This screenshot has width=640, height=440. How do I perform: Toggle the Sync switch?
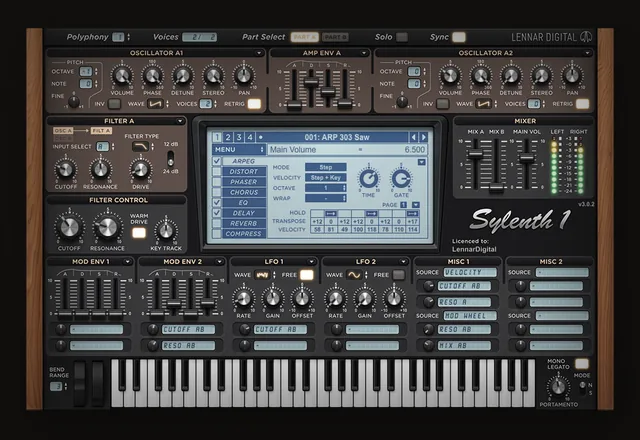[459, 37]
